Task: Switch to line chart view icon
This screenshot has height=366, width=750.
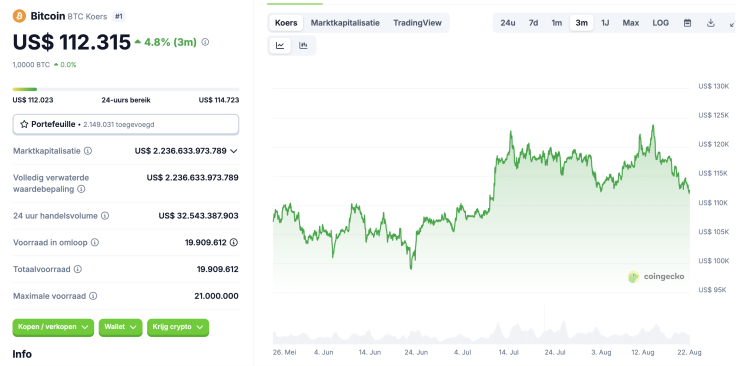Action: (280, 45)
